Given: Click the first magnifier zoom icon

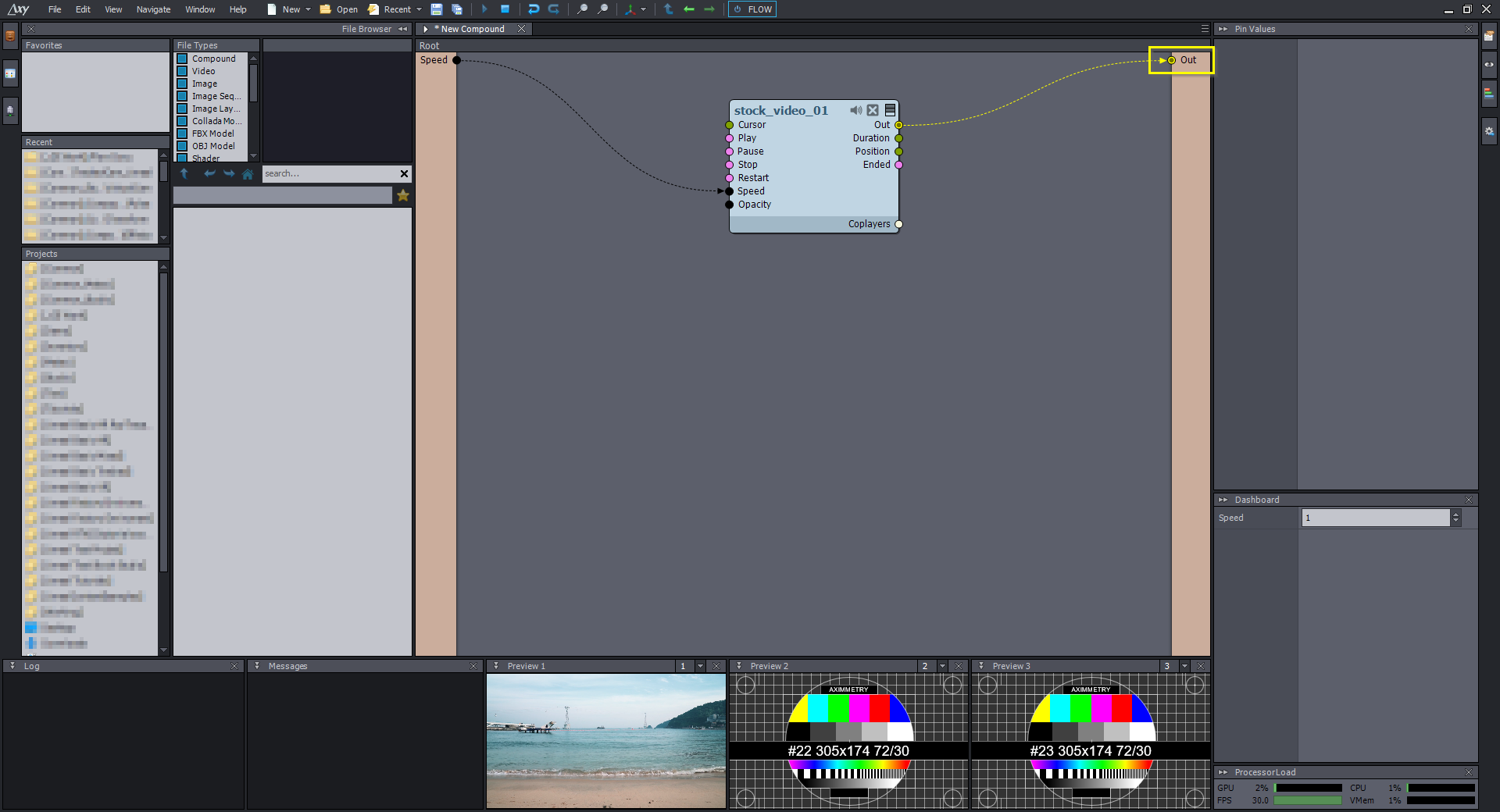Looking at the screenshot, I should click(x=582, y=9).
